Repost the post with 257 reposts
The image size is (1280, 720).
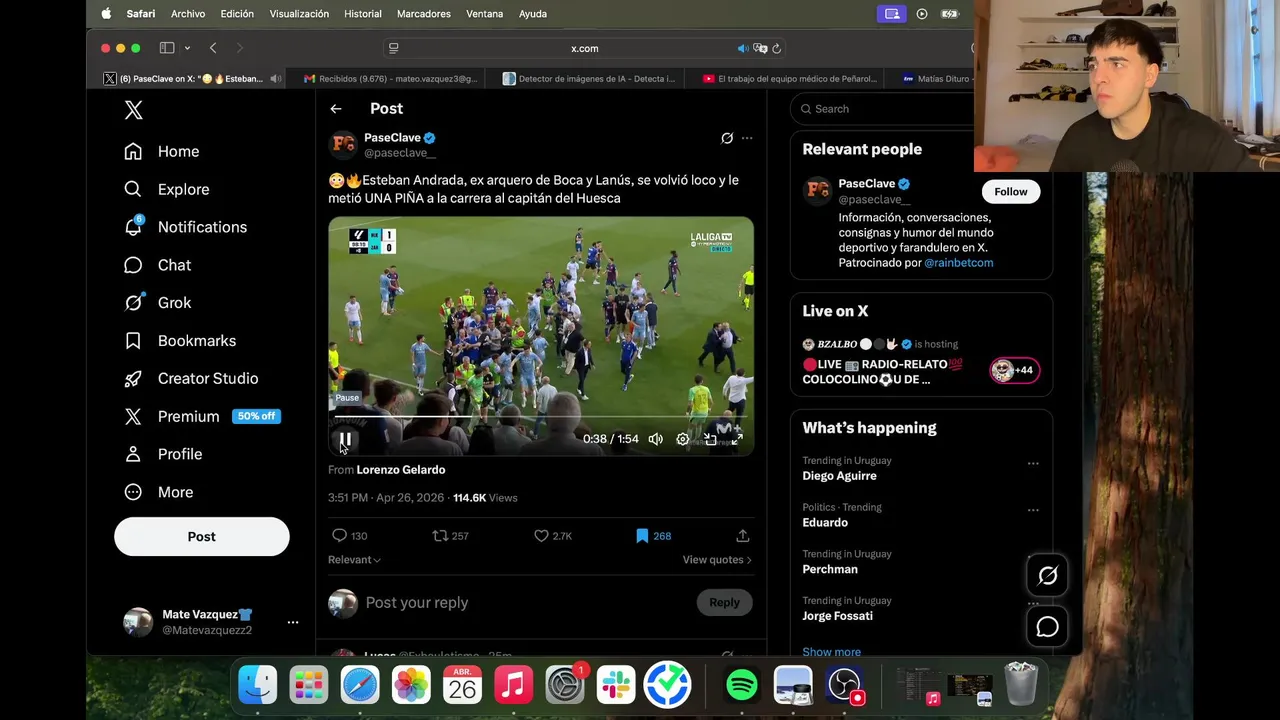click(450, 536)
